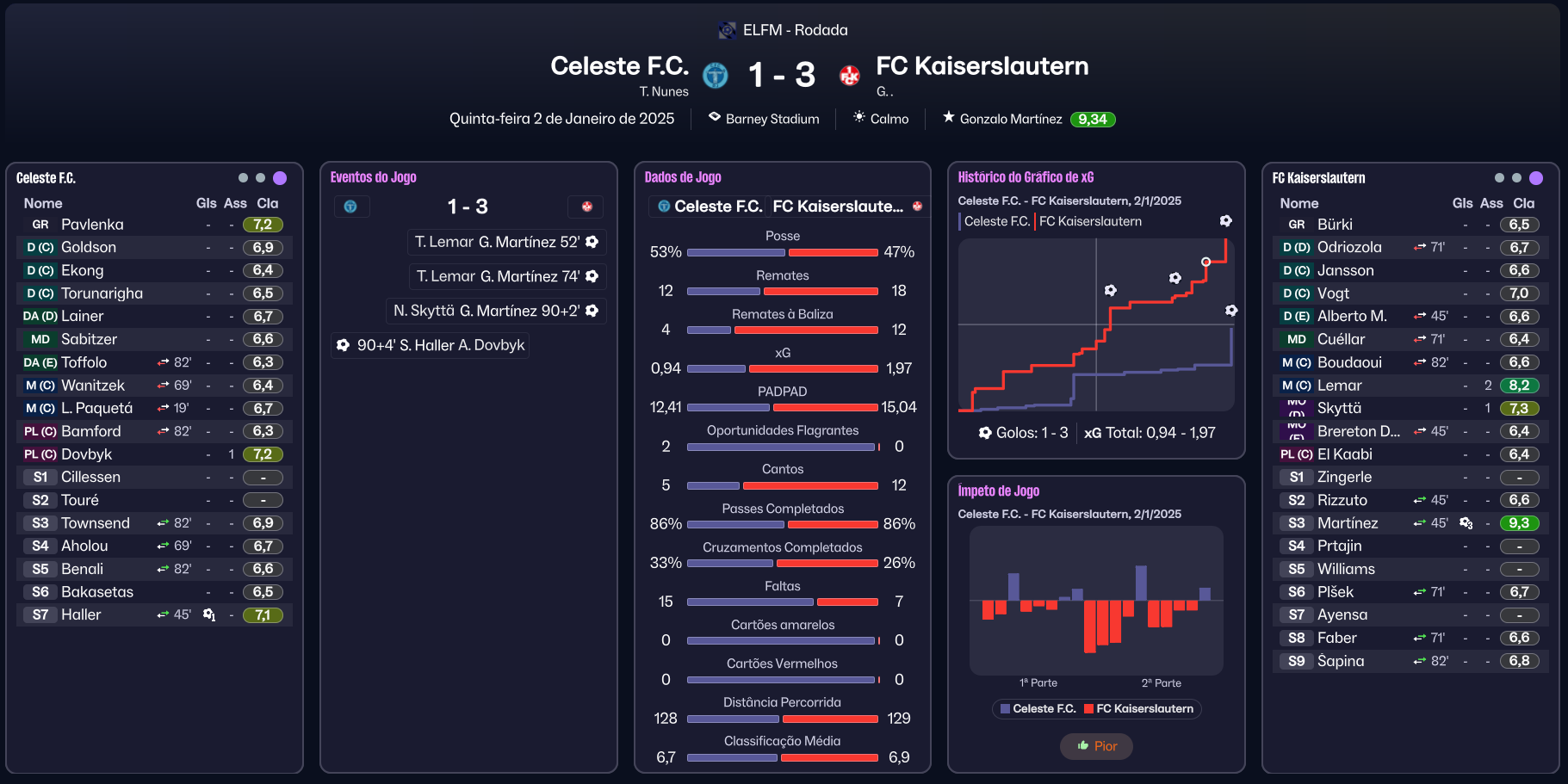
Task: Select middle grey dot in FC Kaiserslautern panel
Action: pyautogui.click(x=1516, y=178)
